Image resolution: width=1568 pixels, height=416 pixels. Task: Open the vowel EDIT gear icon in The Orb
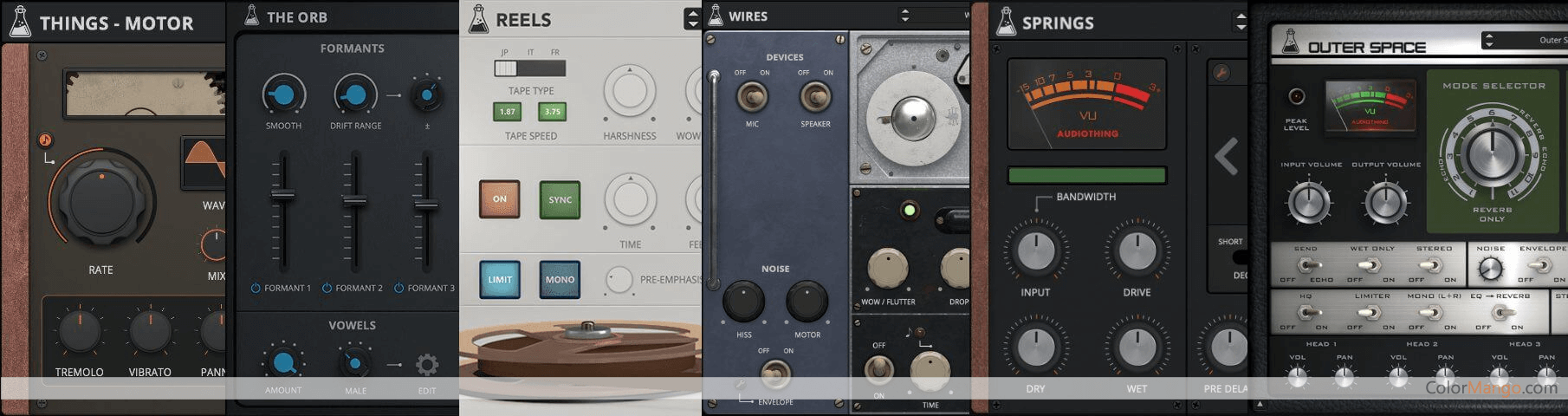point(426,364)
